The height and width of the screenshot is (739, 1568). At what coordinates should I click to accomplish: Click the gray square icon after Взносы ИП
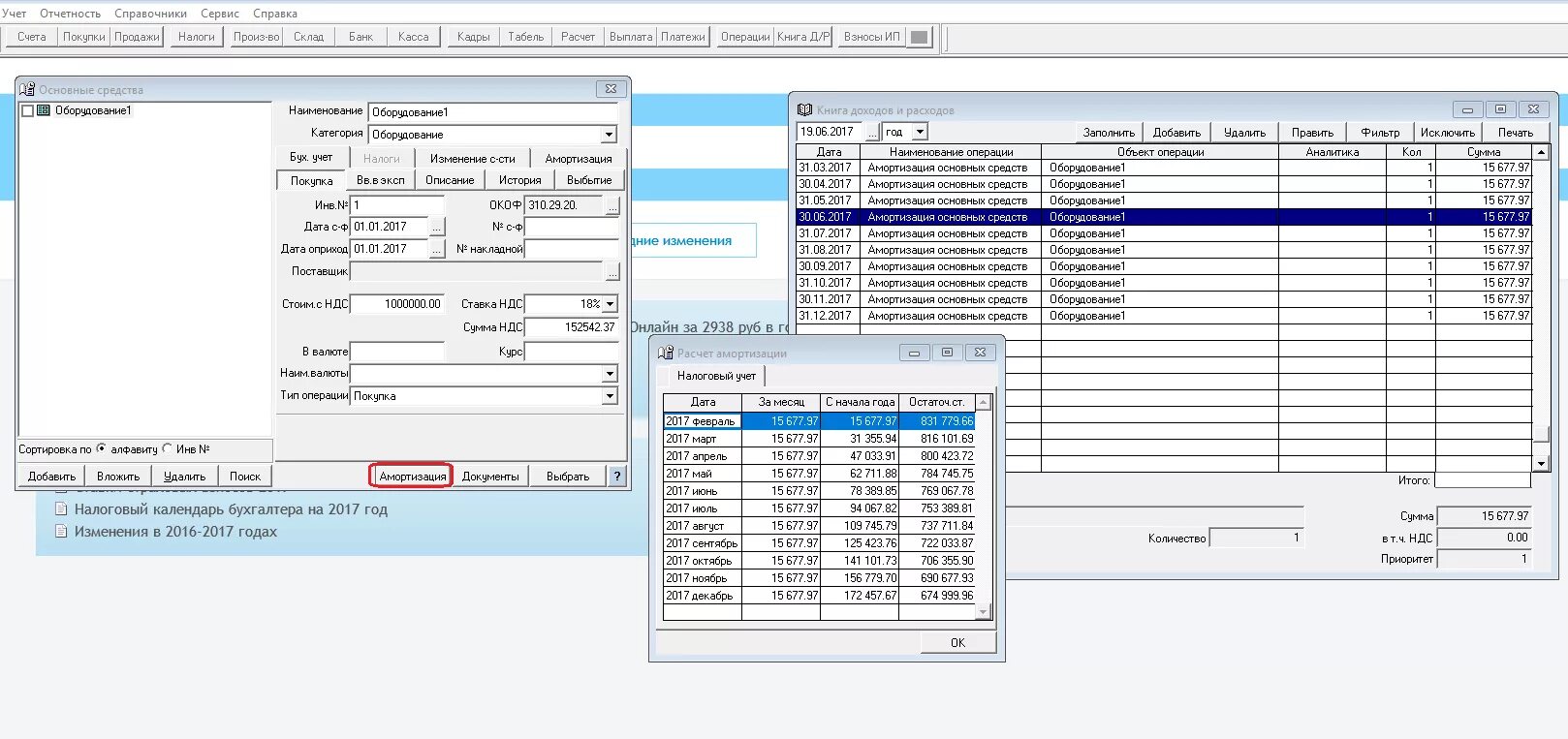coord(920,37)
